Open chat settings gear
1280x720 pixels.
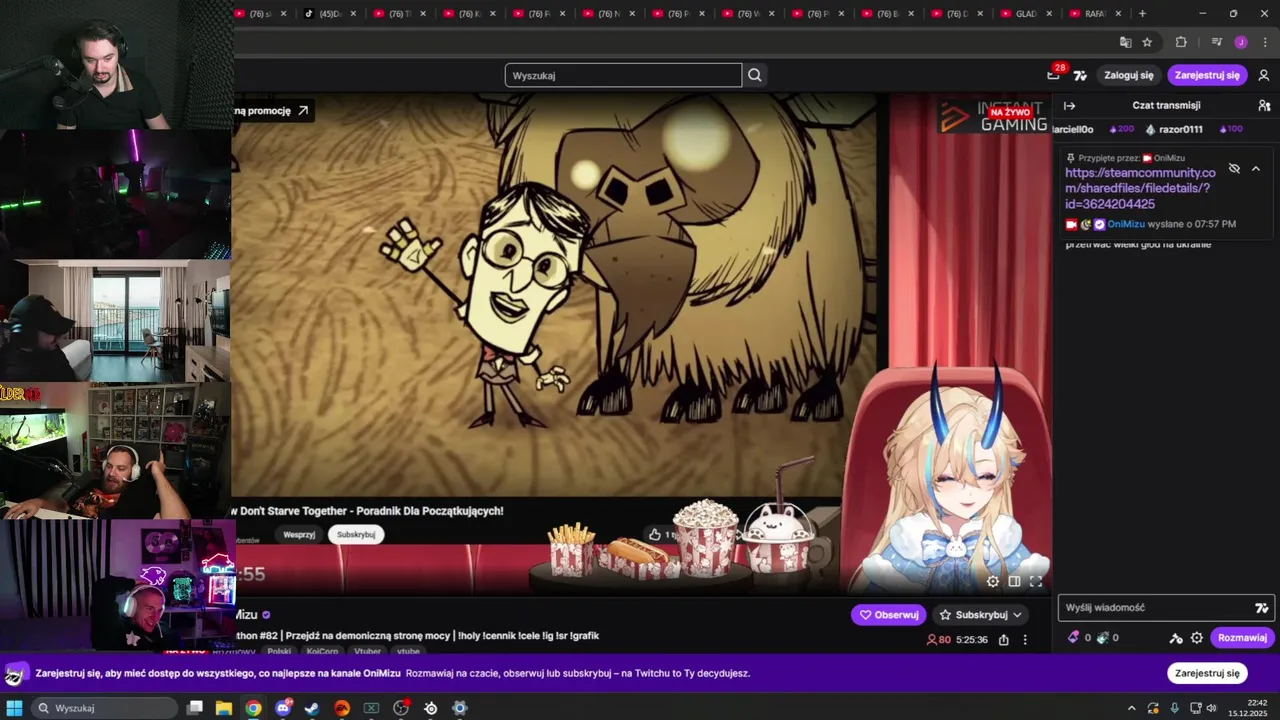pyautogui.click(x=1197, y=638)
